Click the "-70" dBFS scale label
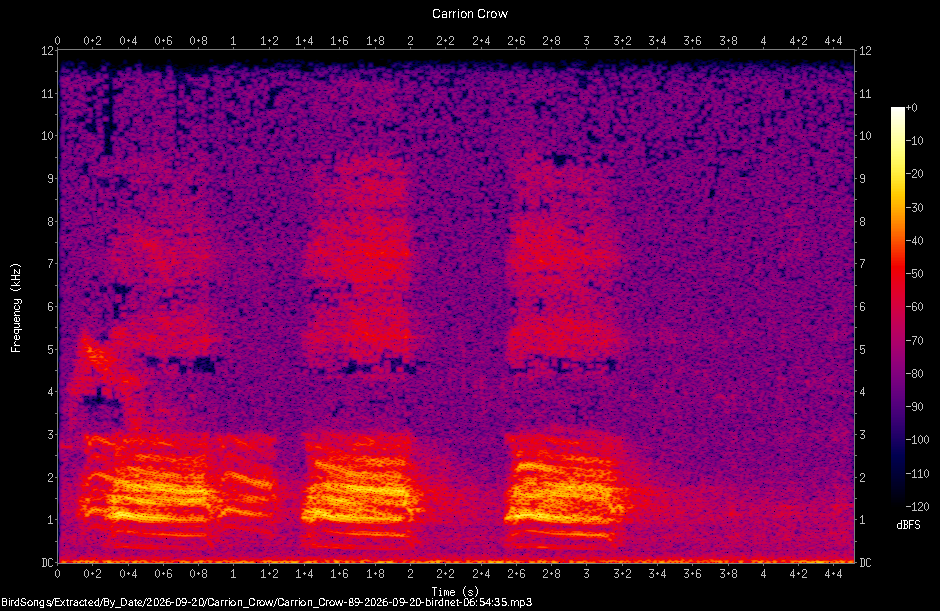The width and height of the screenshot is (940, 611). [x=914, y=340]
